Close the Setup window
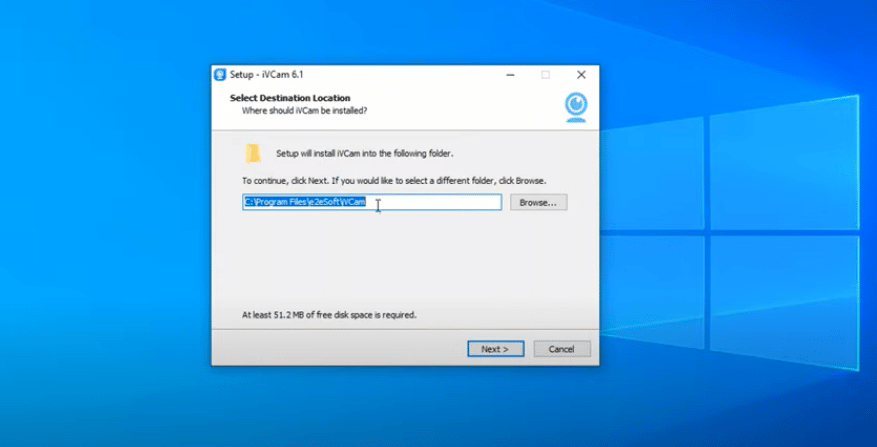This screenshot has height=447, width=877. (581, 75)
